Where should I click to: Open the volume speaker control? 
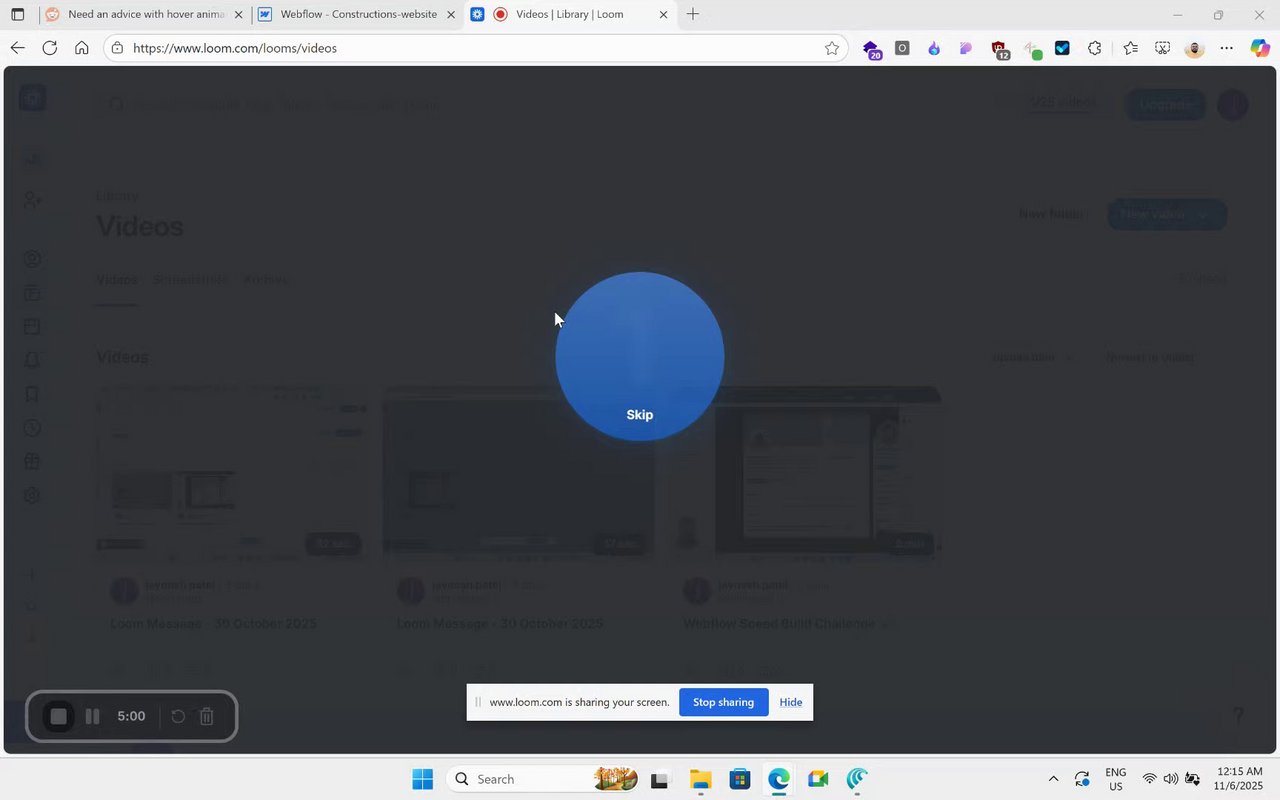(x=1171, y=779)
